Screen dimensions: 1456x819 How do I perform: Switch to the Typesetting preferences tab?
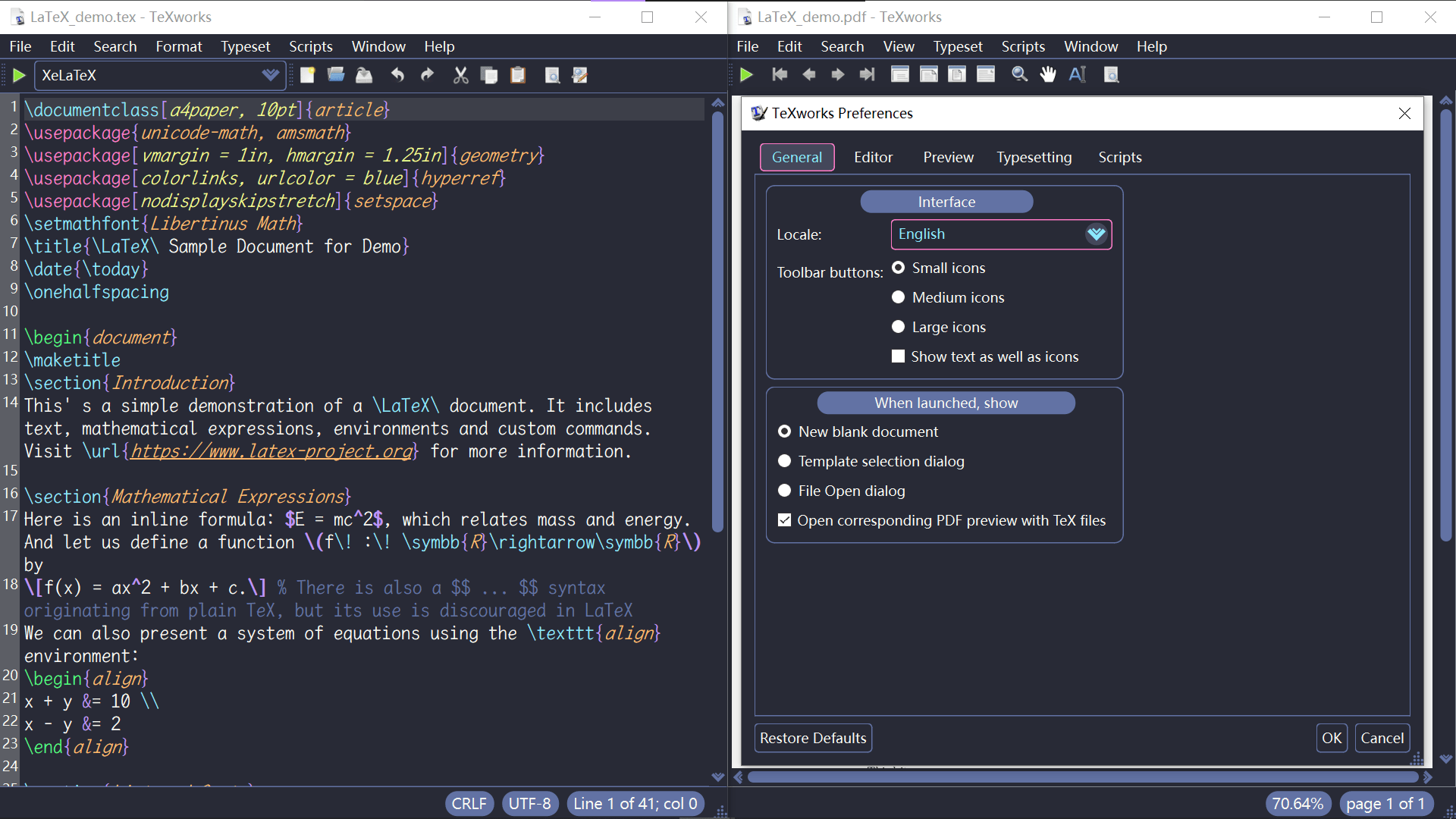(x=1034, y=157)
